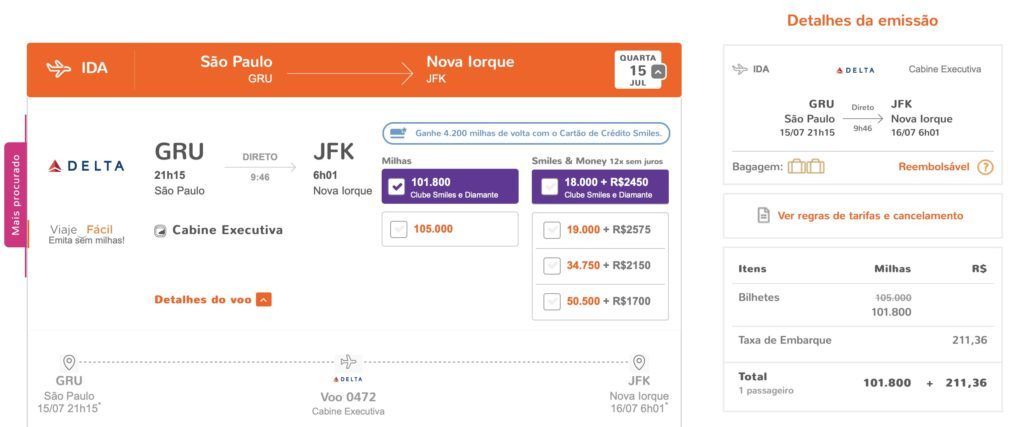
Task: Click the JFK location pin on flight timeline
Action: 639,362
